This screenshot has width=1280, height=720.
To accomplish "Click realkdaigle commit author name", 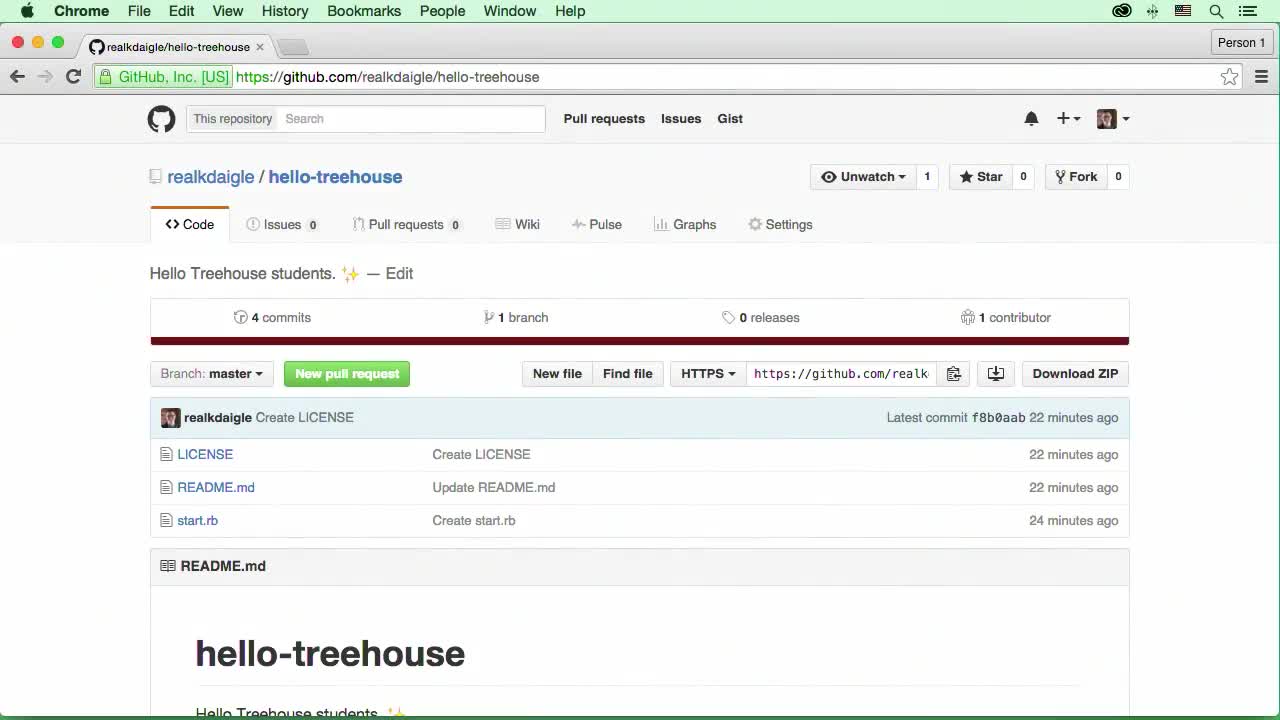I will point(218,418).
